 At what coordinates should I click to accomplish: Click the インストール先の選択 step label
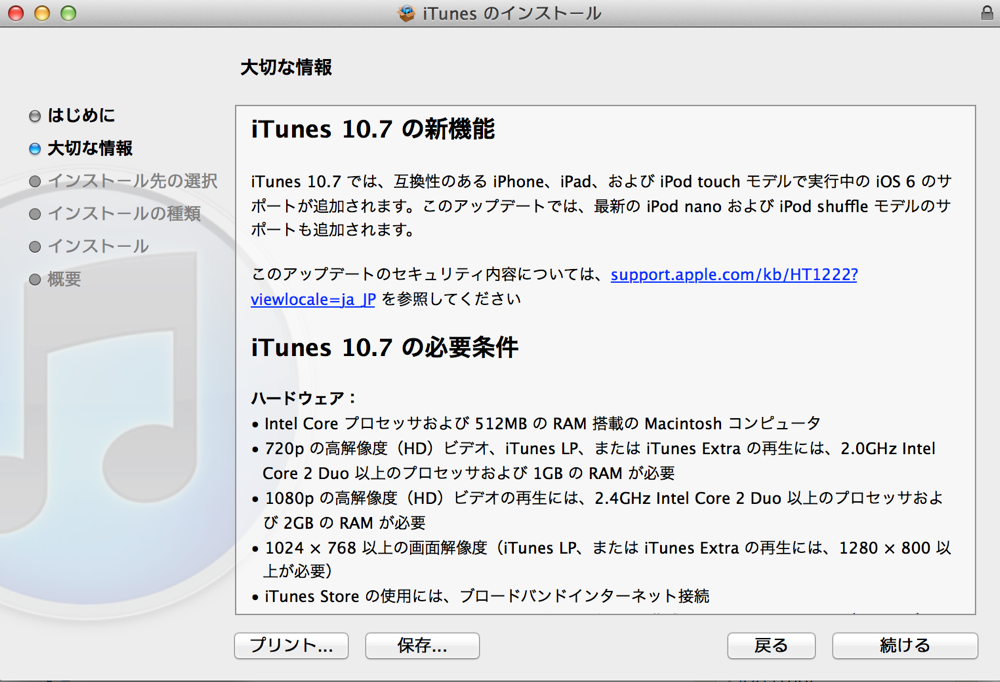133,181
